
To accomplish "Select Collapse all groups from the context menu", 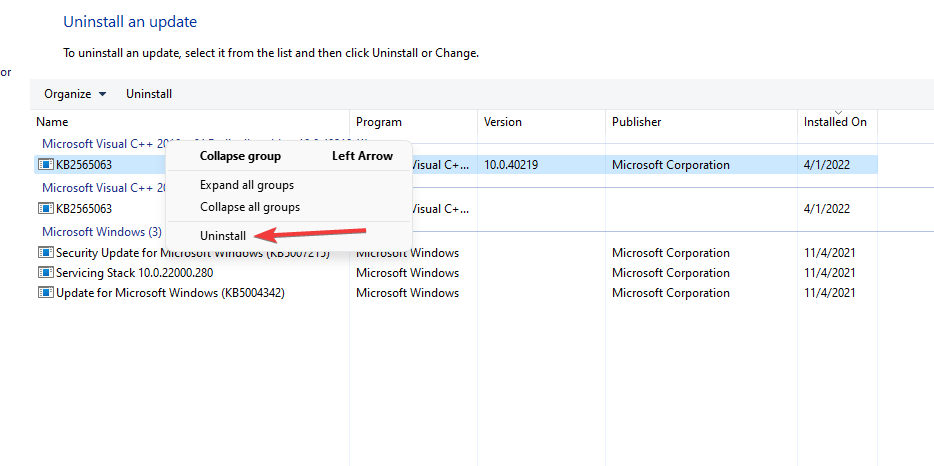I will [250, 207].
